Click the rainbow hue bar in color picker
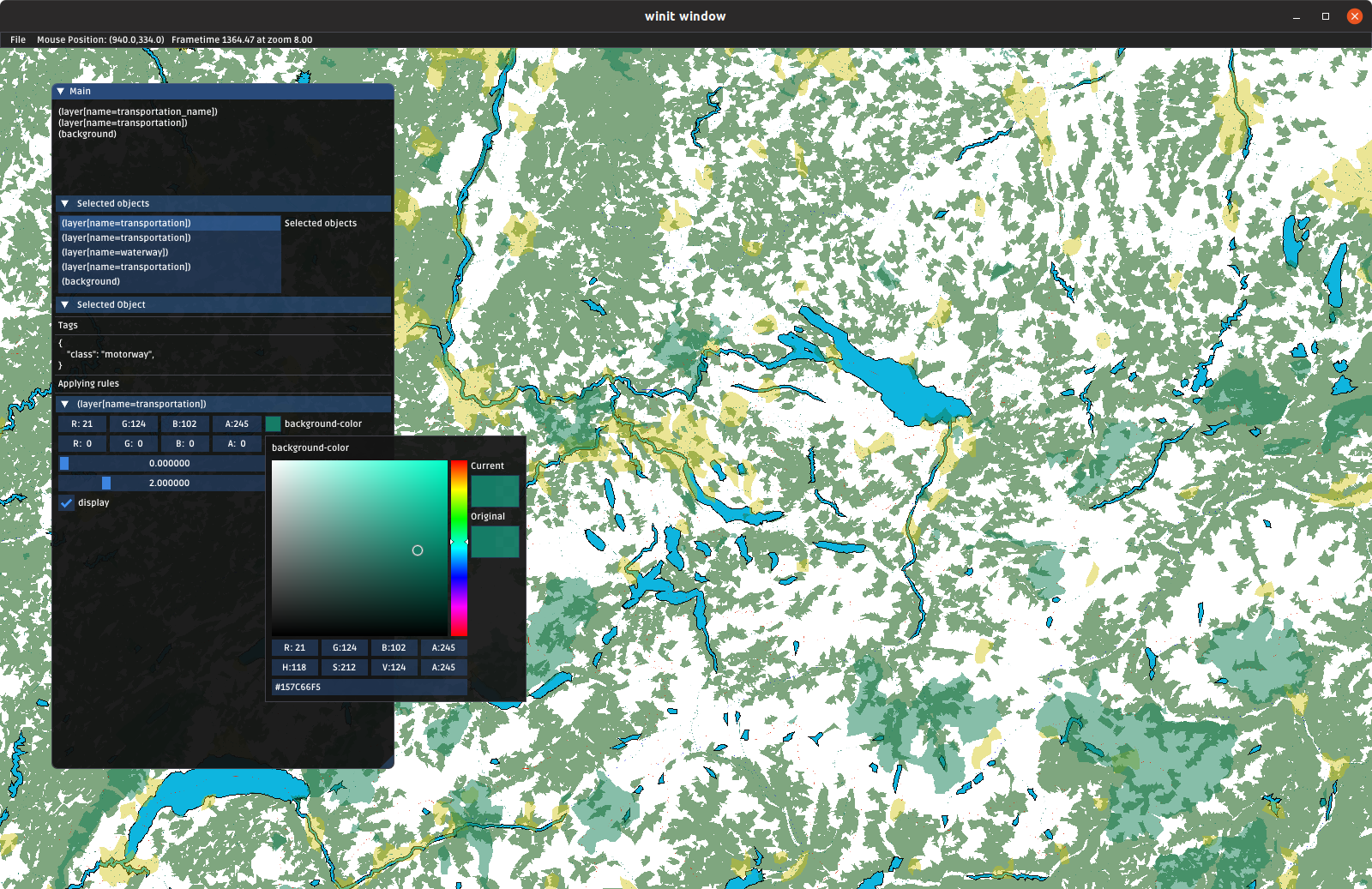 pos(459,548)
